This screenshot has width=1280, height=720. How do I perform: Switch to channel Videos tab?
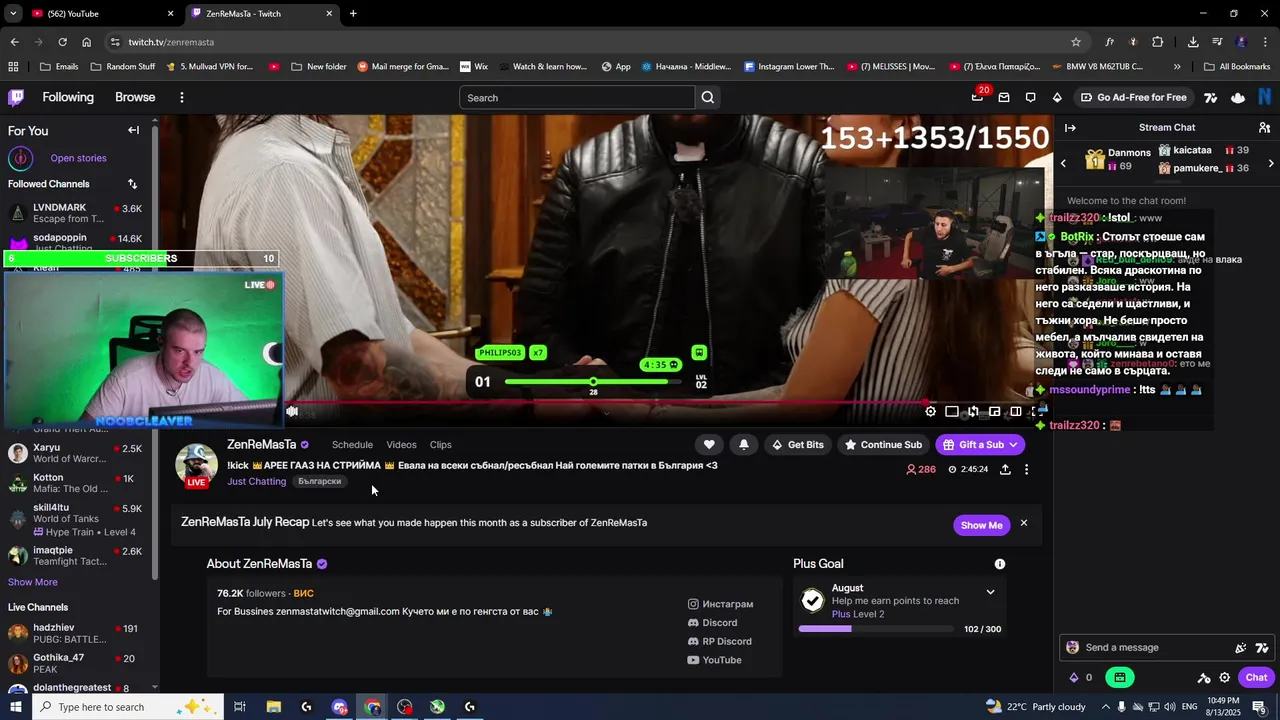[401, 445]
